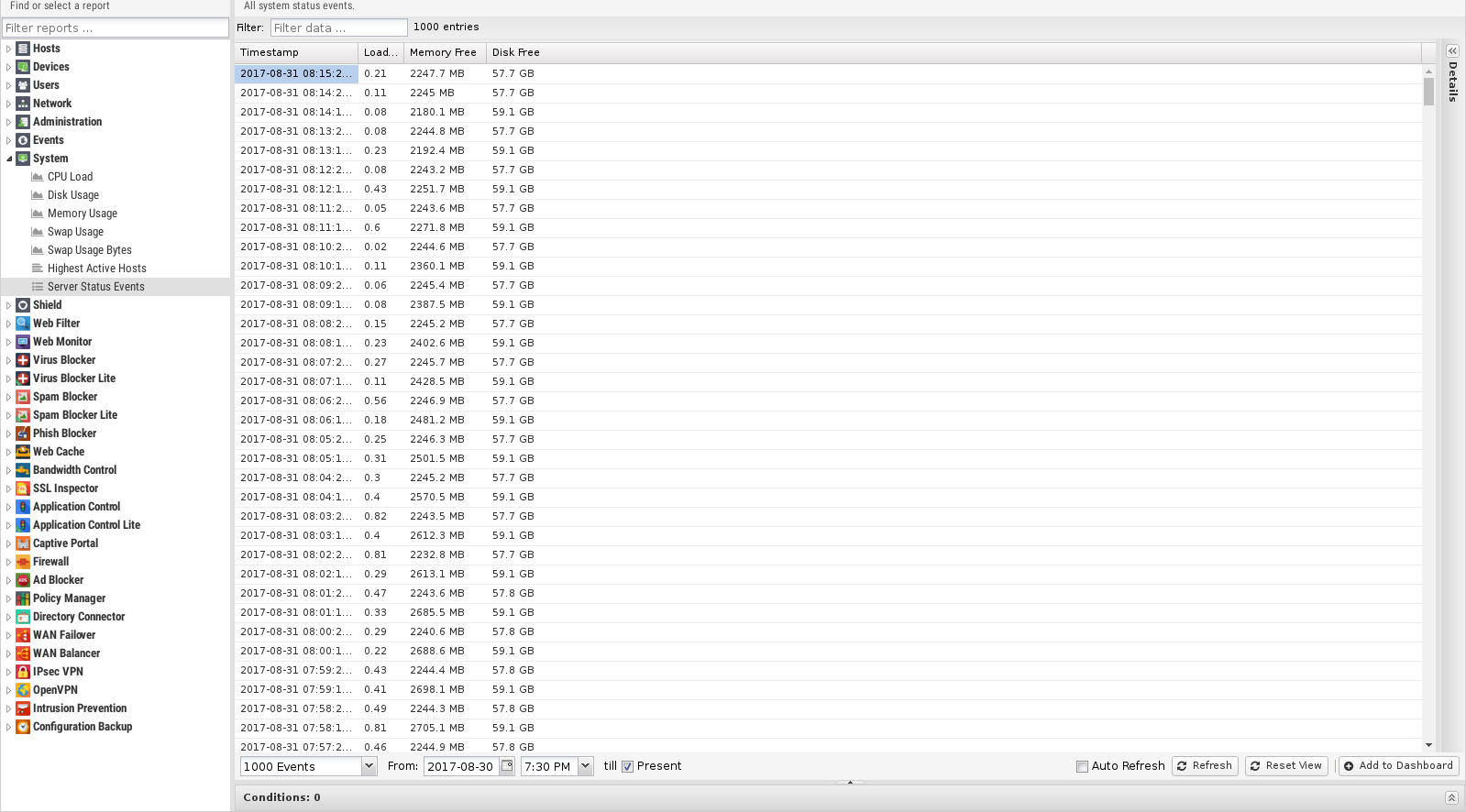Click the Firewall icon in sidebar
The width and height of the screenshot is (1466, 812).
click(23, 562)
